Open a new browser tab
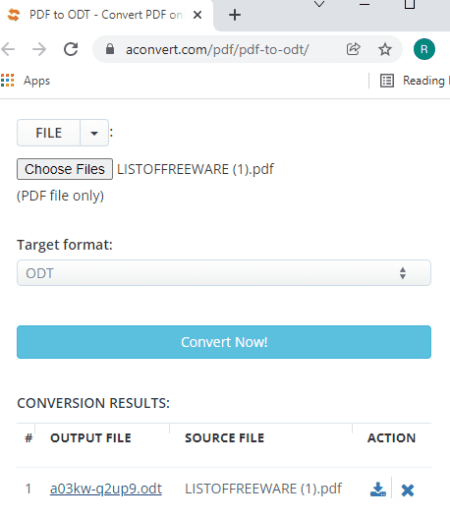The height and width of the screenshot is (519, 450). (235, 15)
